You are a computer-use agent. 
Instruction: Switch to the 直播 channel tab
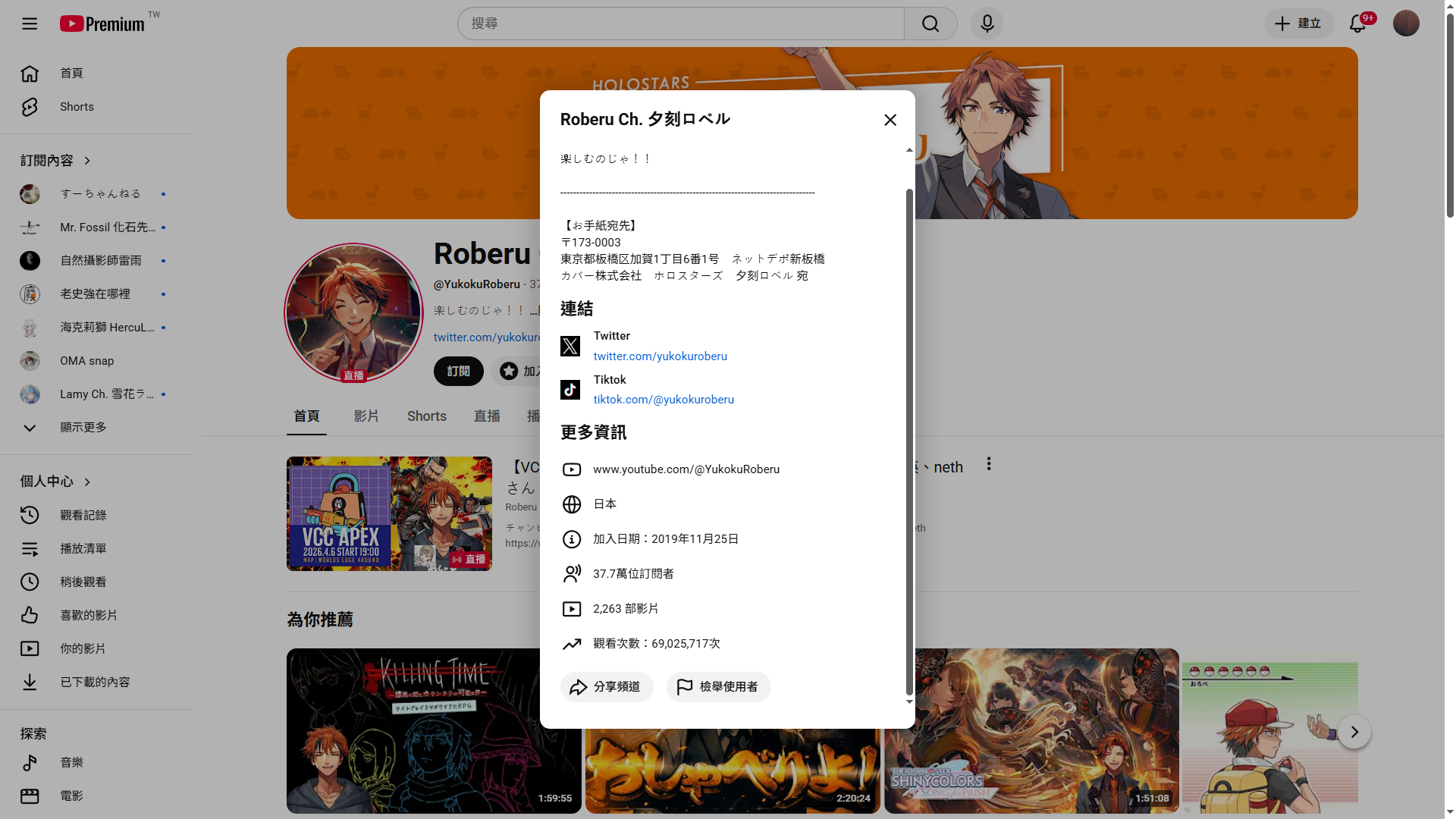pyautogui.click(x=487, y=416)
